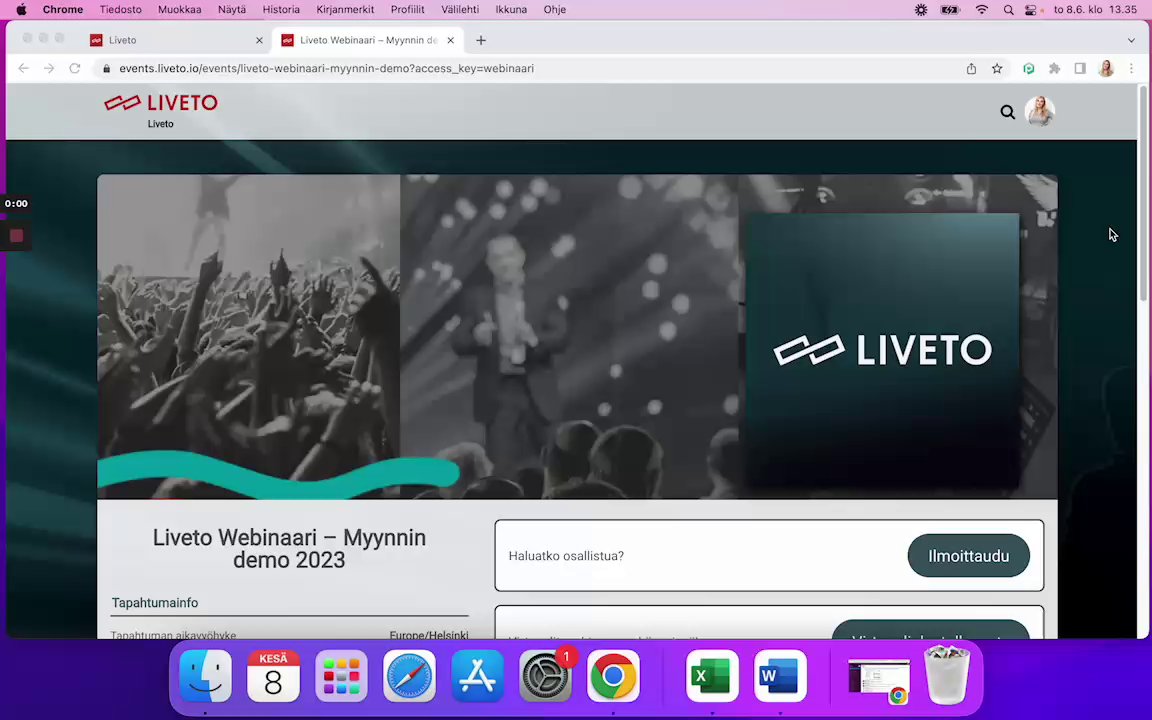Open the user avatar on Liveto page
The image size is (1152, 720).
coord(1040,112)
